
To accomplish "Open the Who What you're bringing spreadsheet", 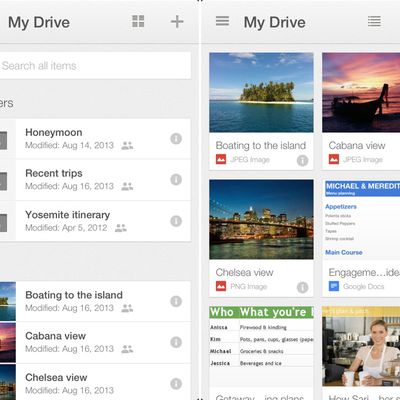I will [x=261, y=353].
